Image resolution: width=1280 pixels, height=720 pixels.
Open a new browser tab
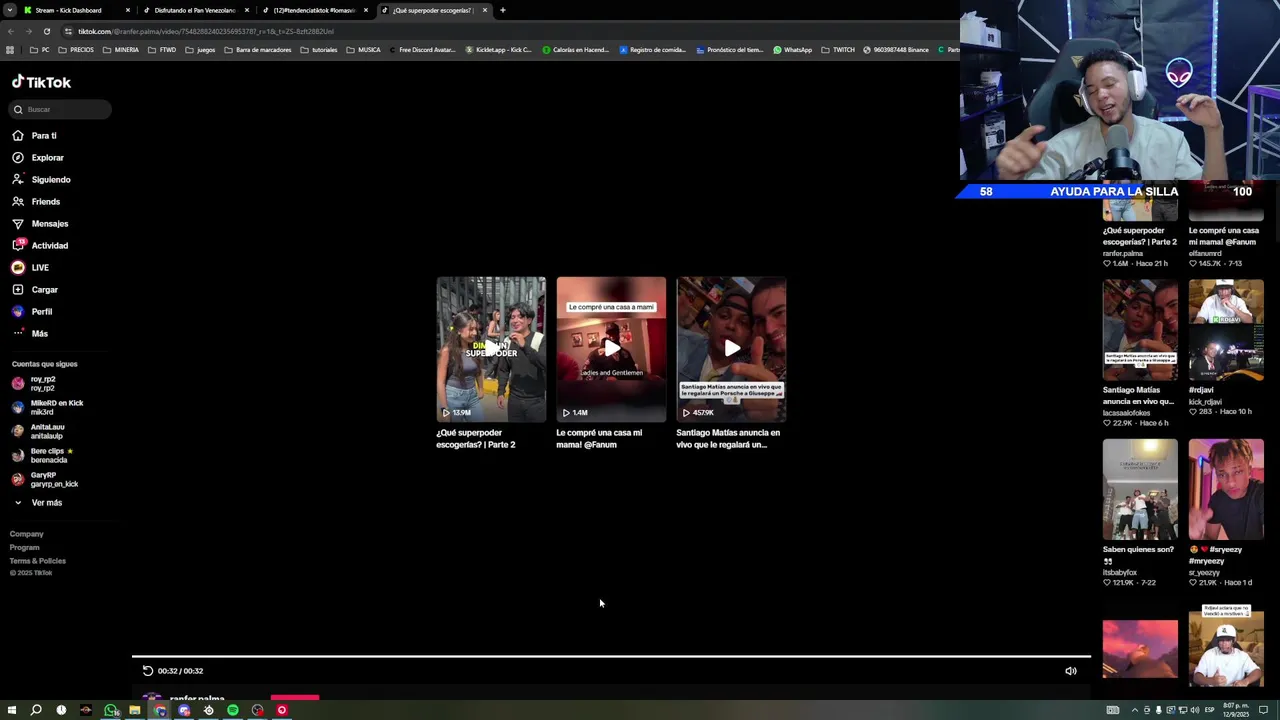point(503,10)
